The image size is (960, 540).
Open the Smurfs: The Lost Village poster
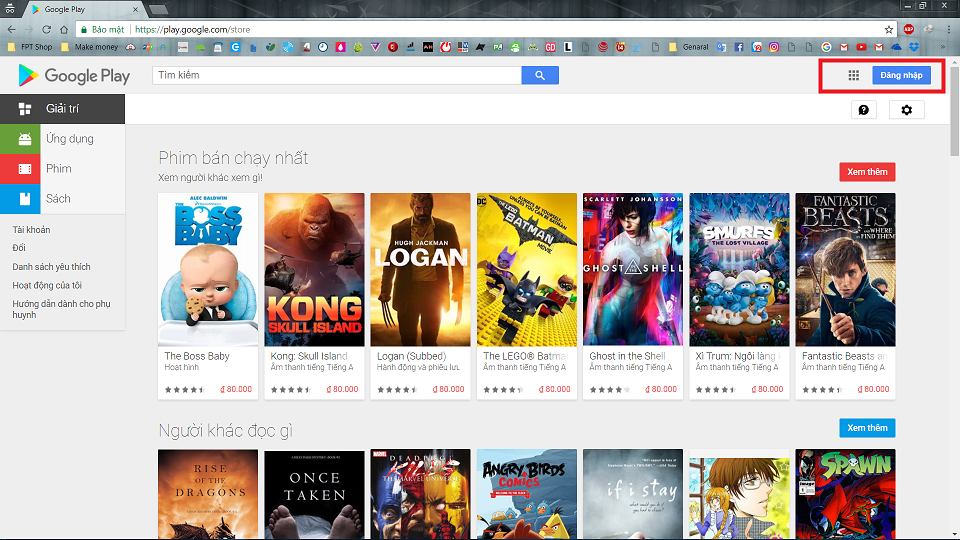(739, 270)
